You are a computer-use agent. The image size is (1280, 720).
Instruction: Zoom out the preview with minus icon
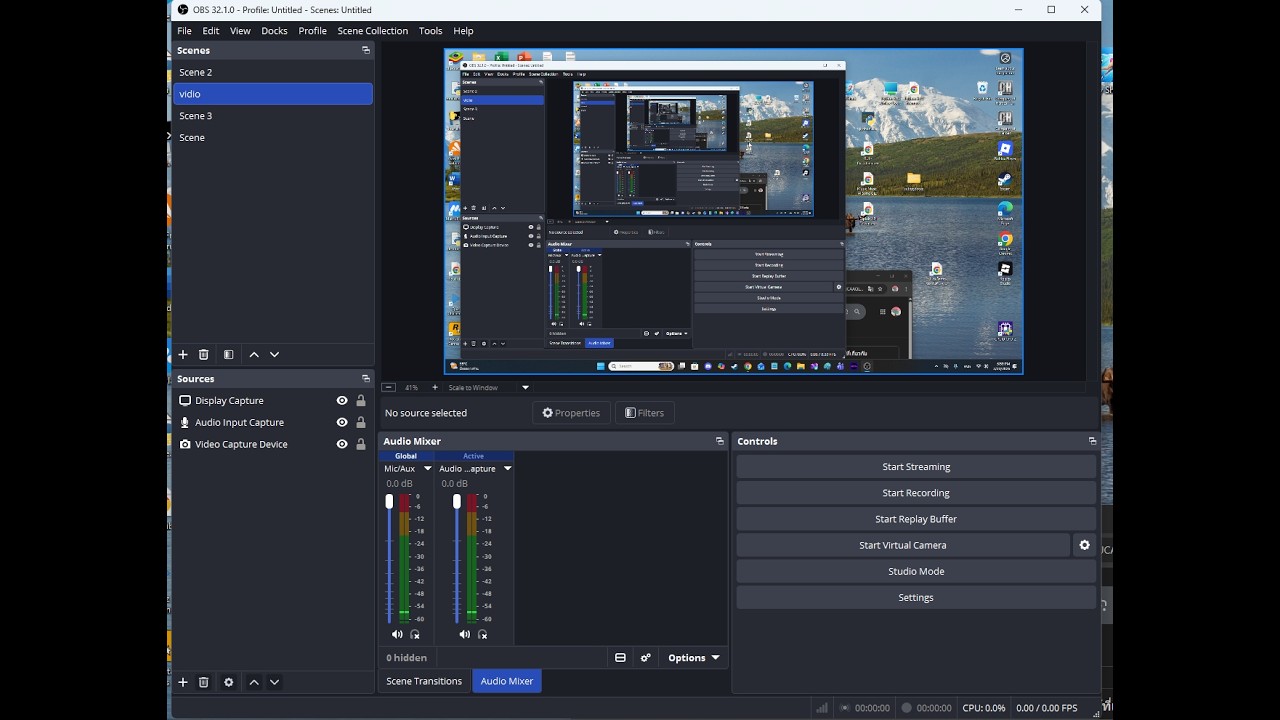[x=389, y=387]
